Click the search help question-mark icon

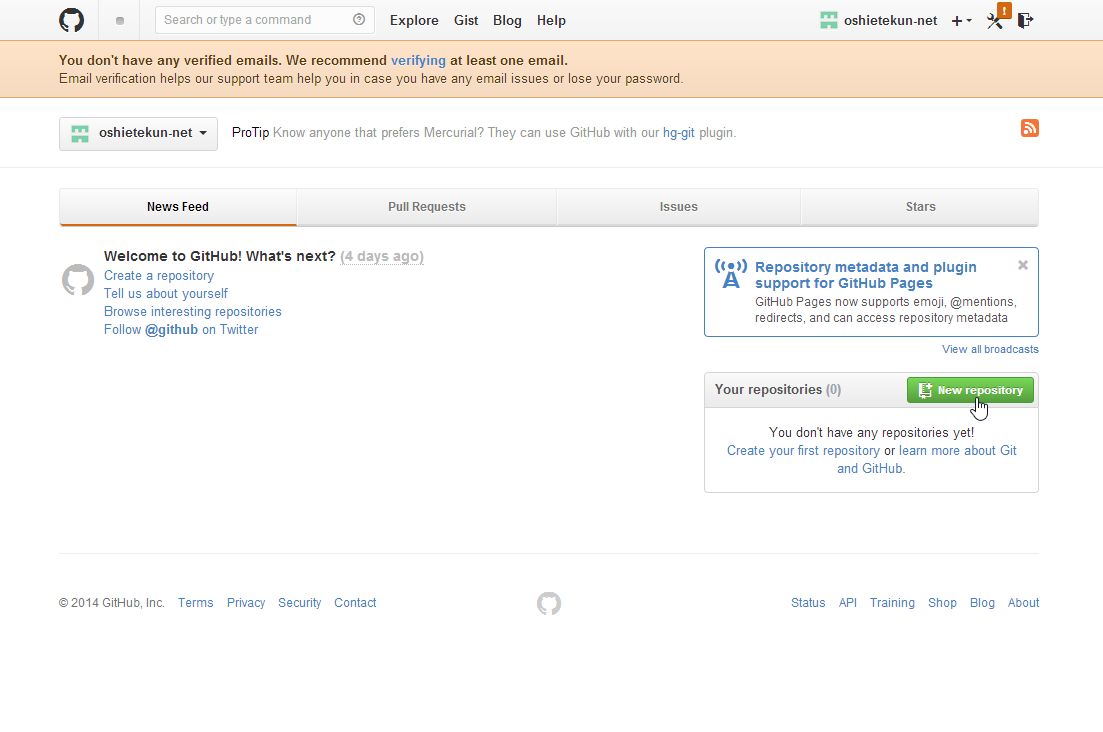pos(359,20)
